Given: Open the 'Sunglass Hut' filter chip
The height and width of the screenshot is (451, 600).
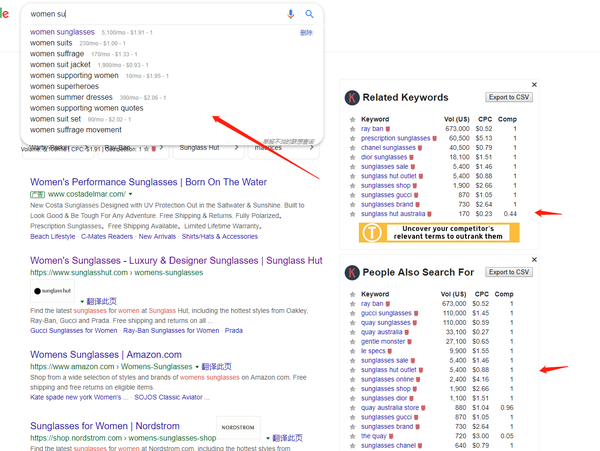Looking at the screenshot, I should (x=209, y=148).
